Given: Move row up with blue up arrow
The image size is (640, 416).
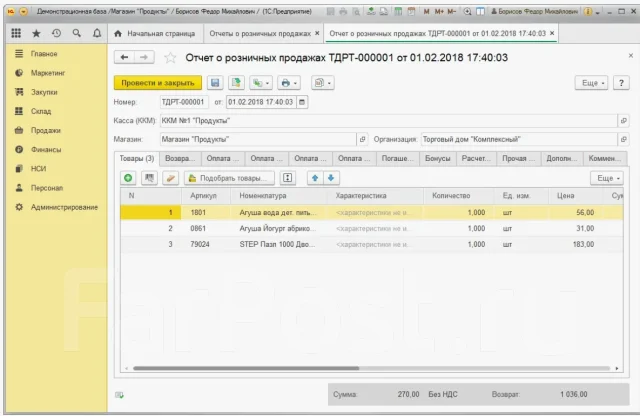Looking at the screenshot, I should (x=315, y=178).
